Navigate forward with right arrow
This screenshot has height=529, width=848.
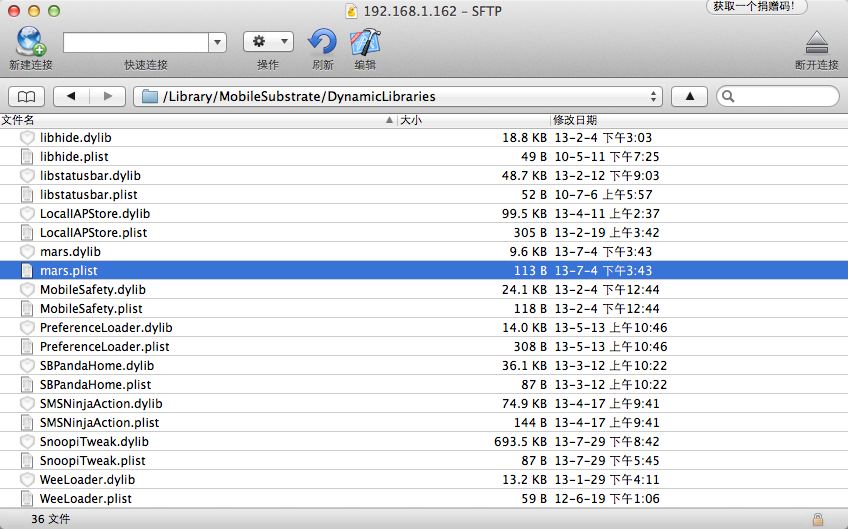108,97
